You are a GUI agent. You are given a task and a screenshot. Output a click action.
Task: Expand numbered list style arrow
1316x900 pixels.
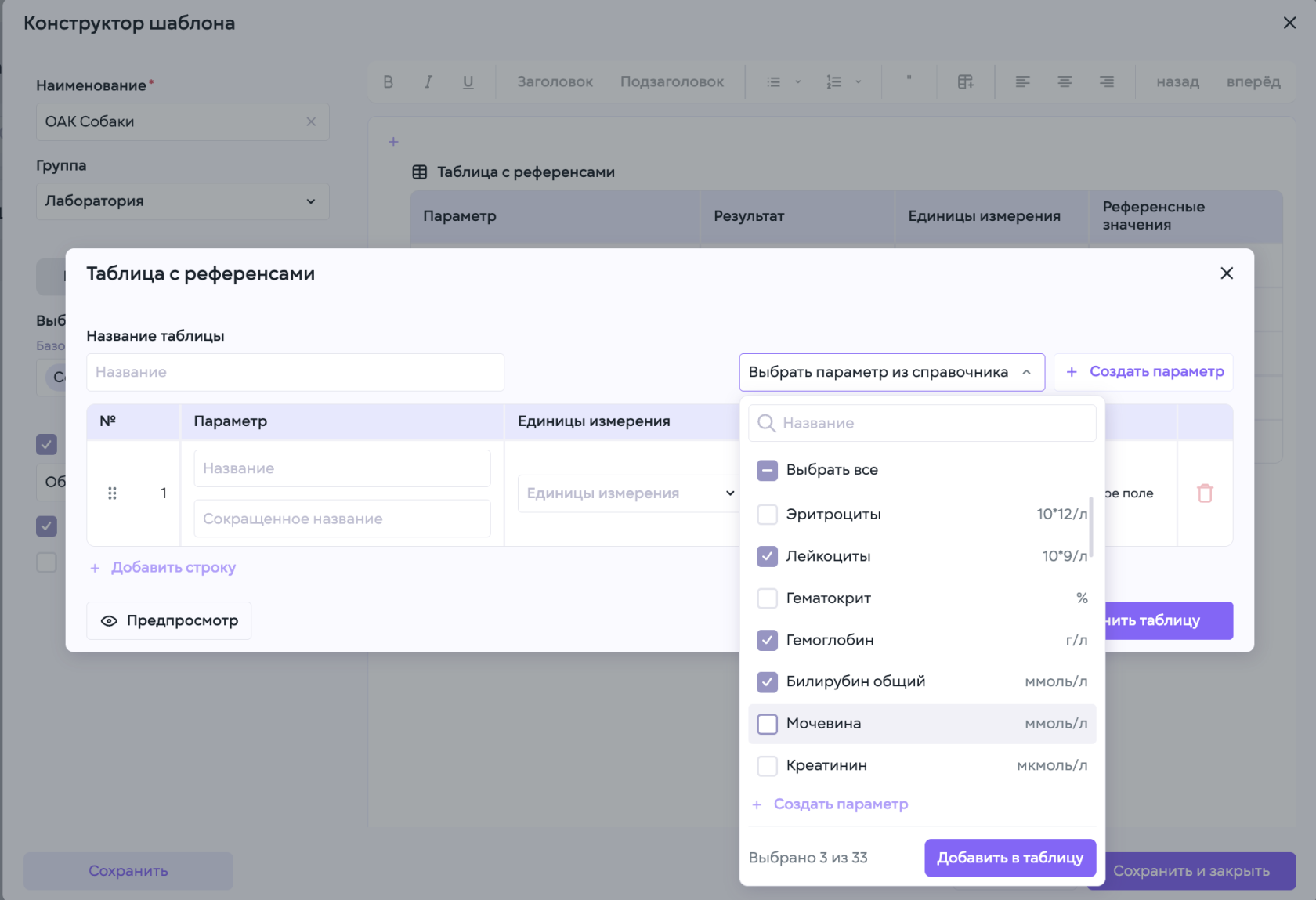pyautogui.click(x=859, y=81)
